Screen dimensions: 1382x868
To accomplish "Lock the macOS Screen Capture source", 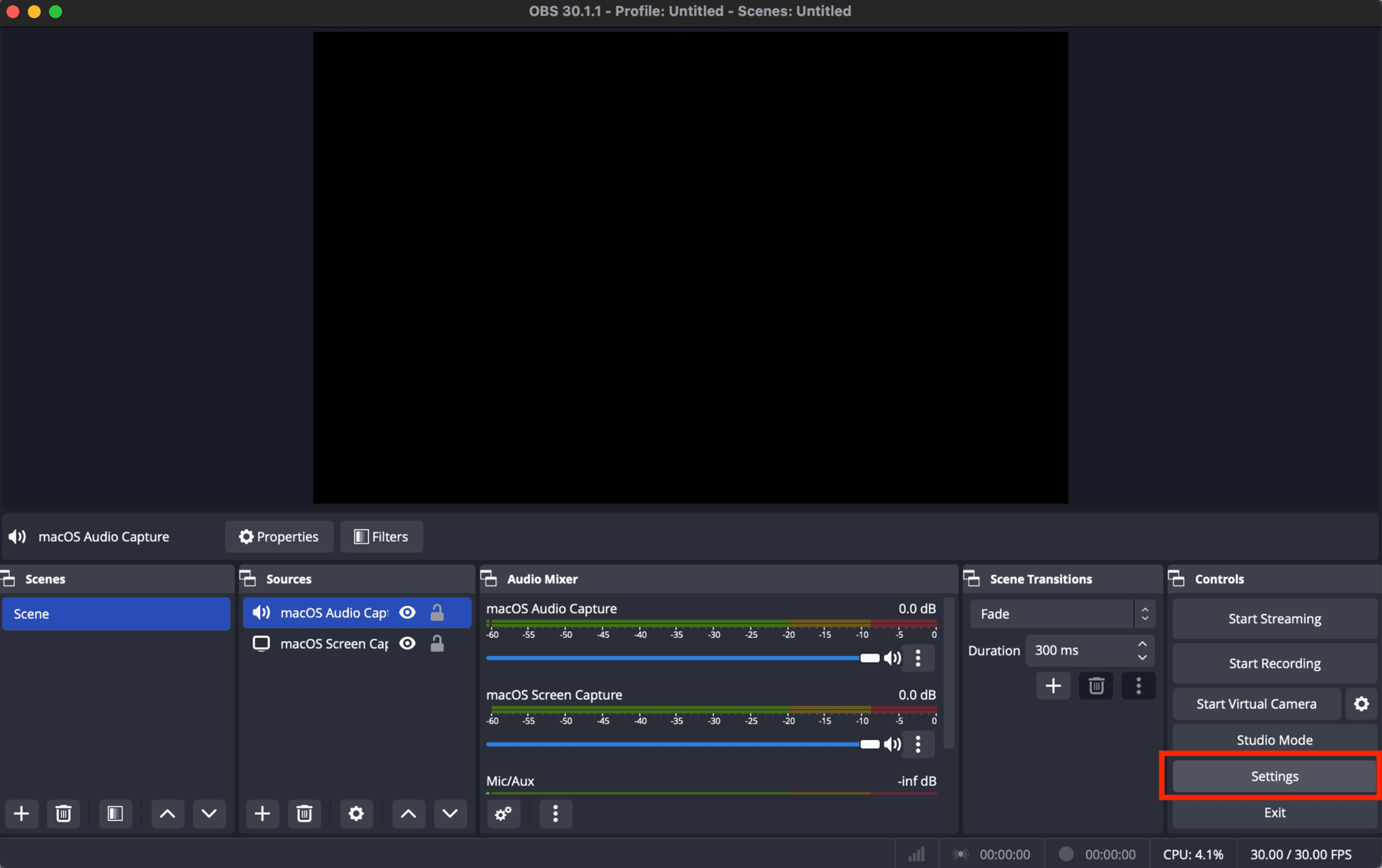I will click(437, 644).
